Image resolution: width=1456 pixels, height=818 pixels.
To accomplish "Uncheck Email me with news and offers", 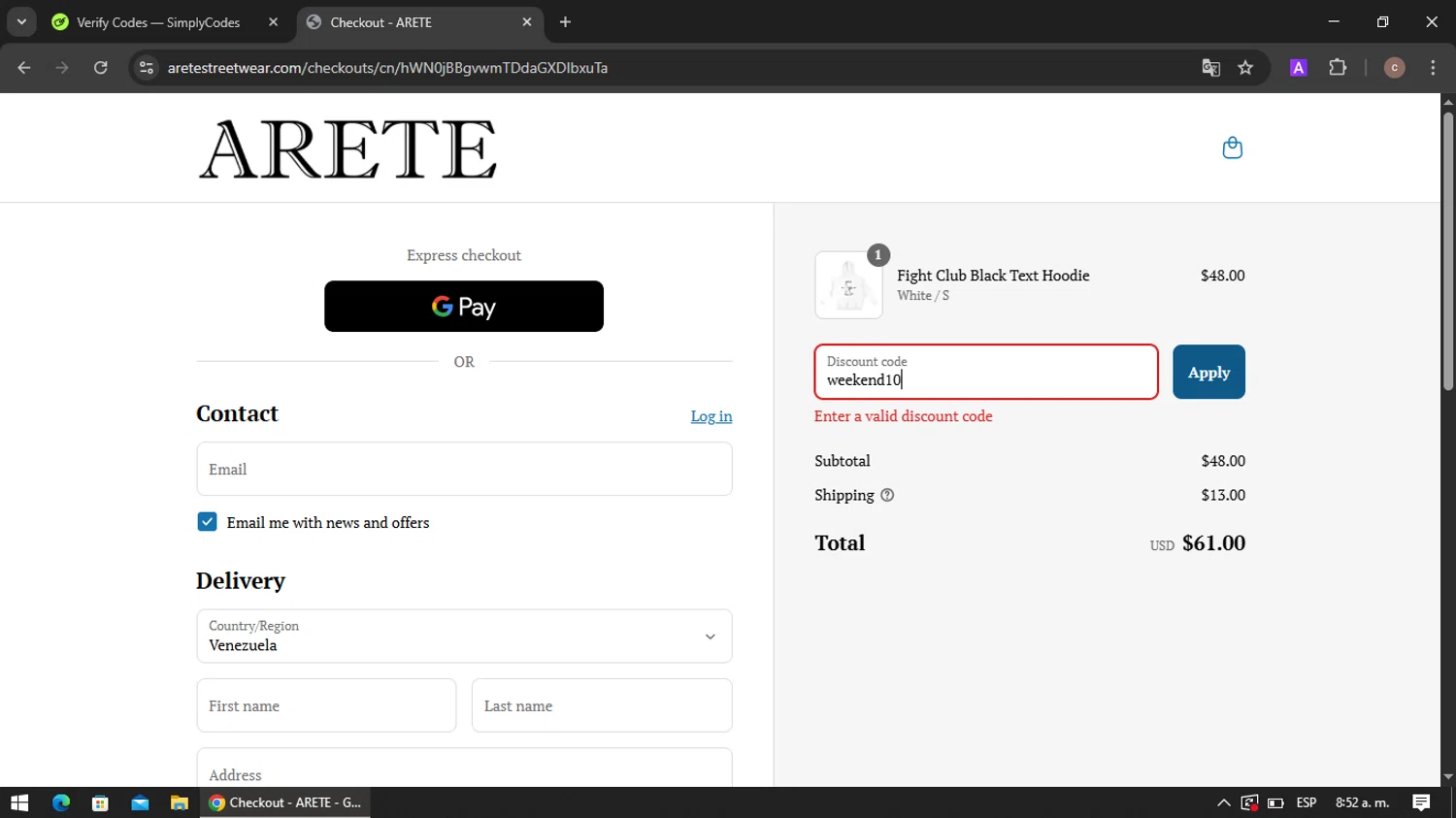I will (x=207, y=522).
